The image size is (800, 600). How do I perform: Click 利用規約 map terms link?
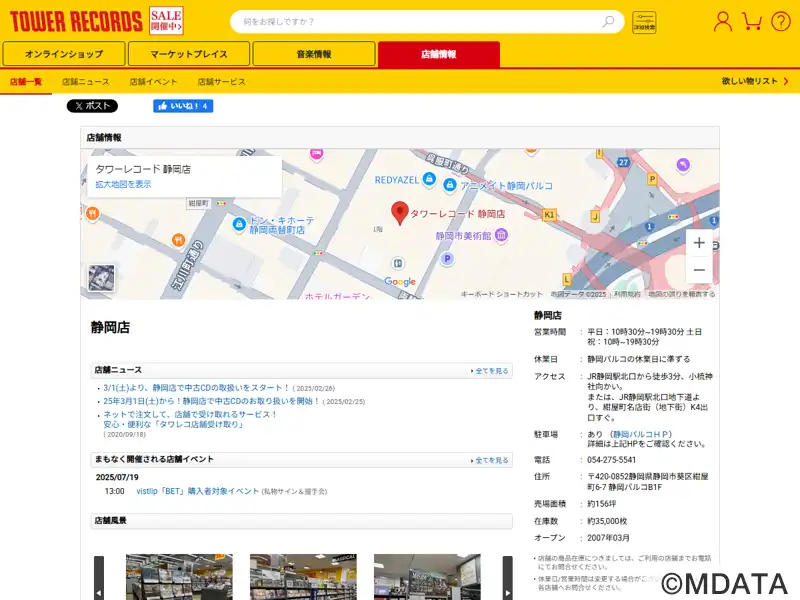tap(627, 294)
